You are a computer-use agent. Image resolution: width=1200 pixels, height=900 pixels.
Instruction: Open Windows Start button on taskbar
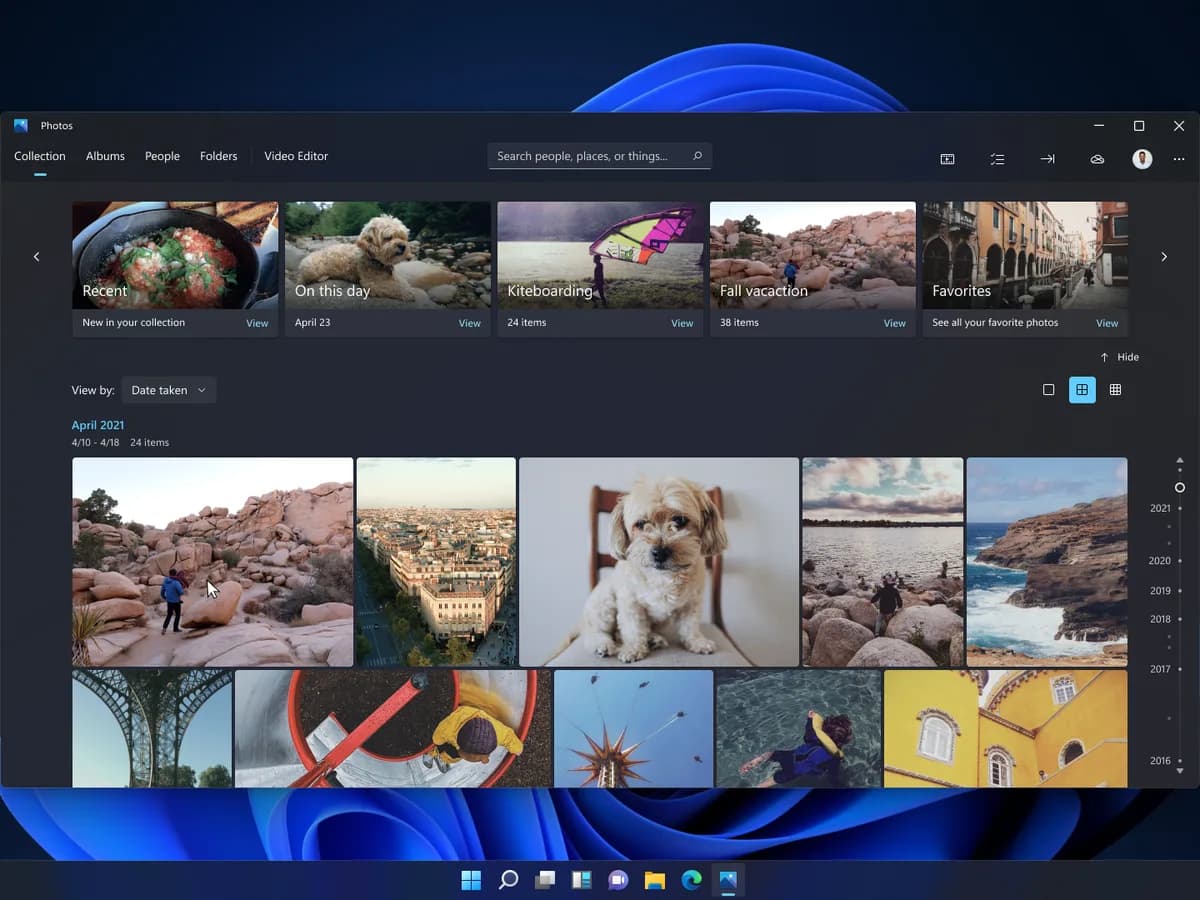[471, 880]
